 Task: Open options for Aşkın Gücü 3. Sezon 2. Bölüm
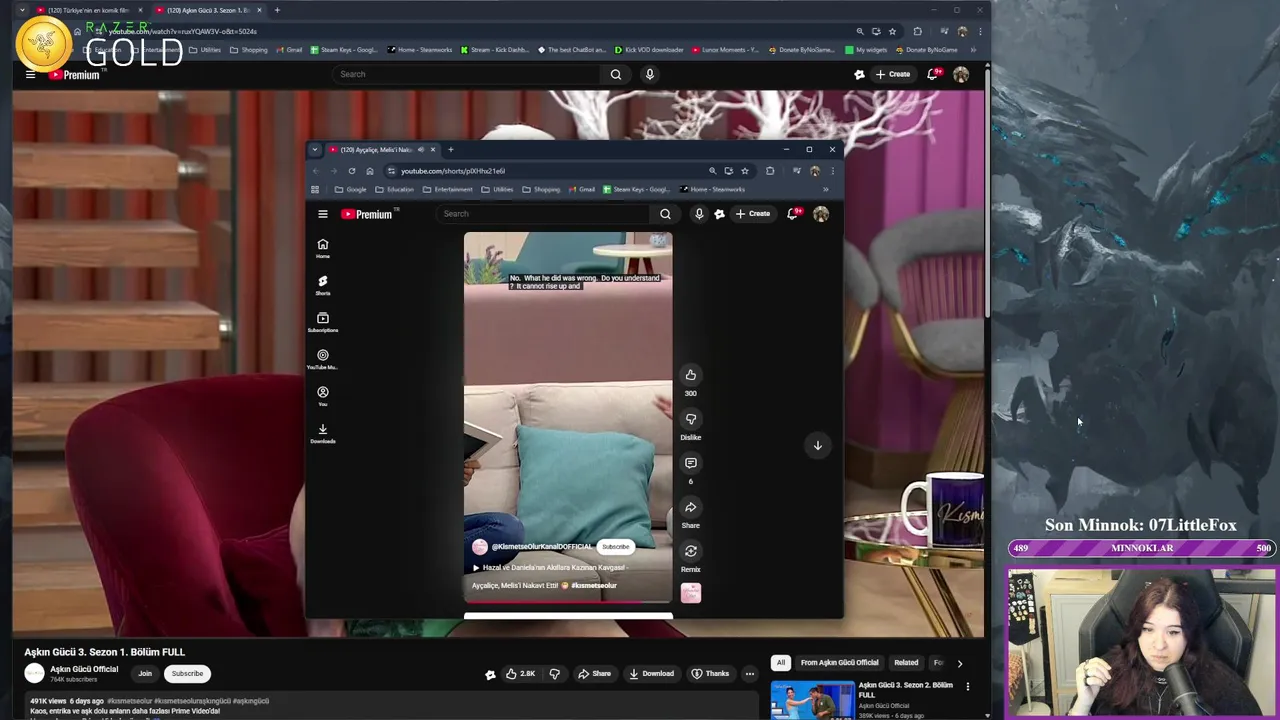967,686
